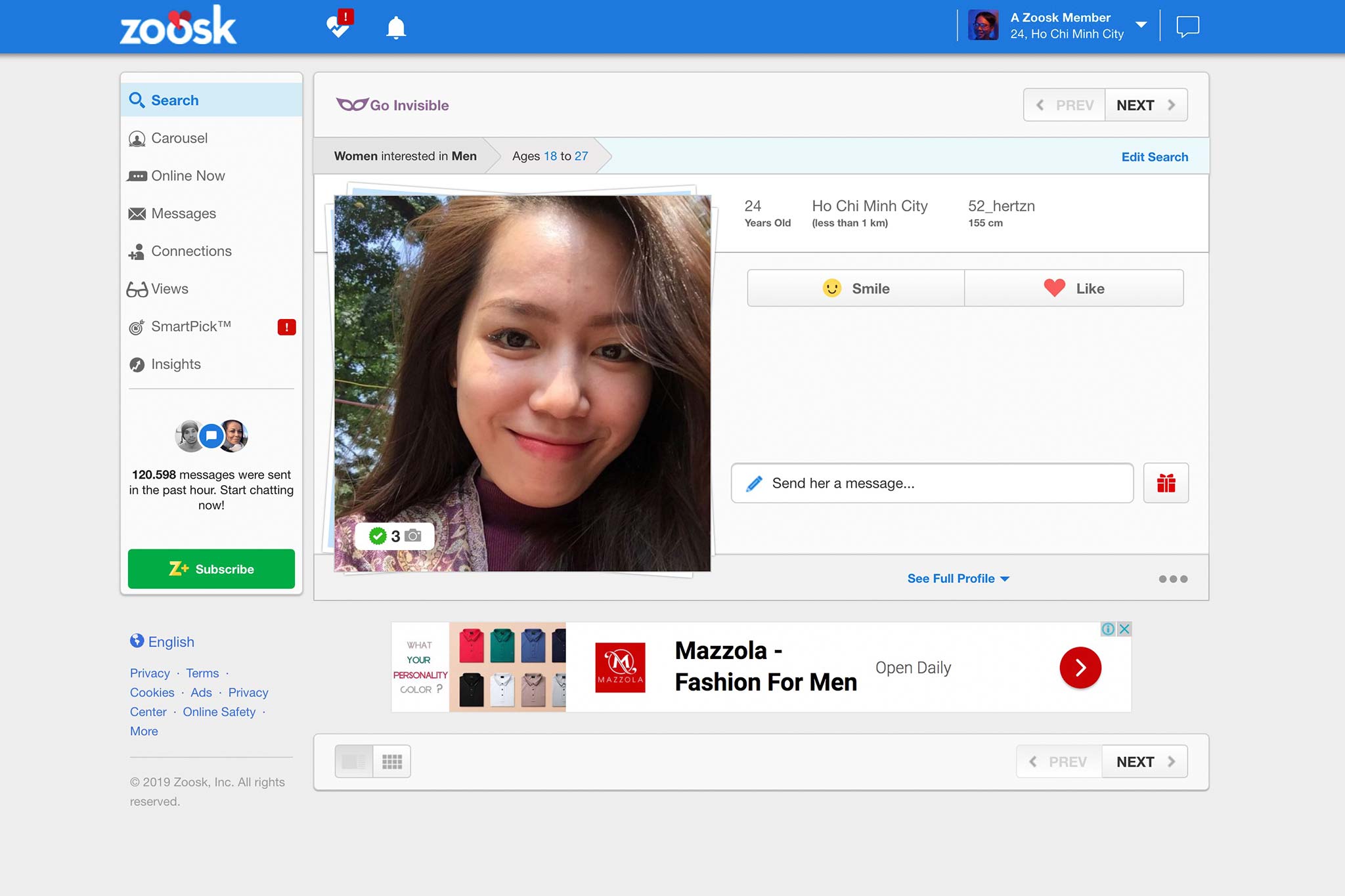Screen dimensions: 1345x896
Task: Click Go Invisible mask link
Action: 393,105
